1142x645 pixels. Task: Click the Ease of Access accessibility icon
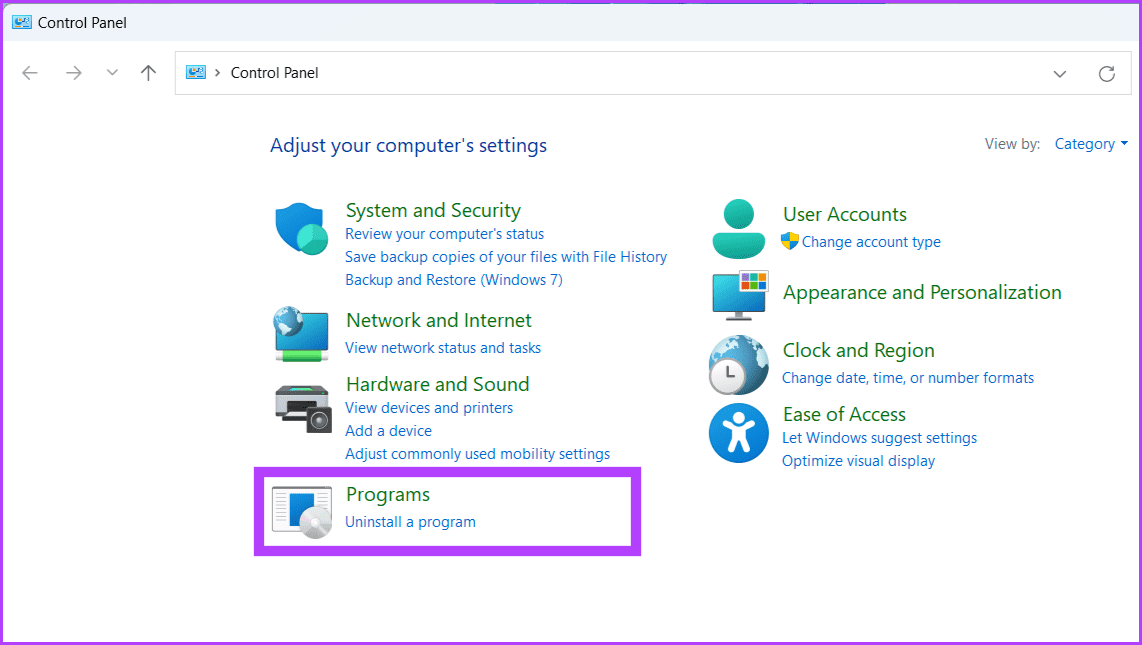738,433
